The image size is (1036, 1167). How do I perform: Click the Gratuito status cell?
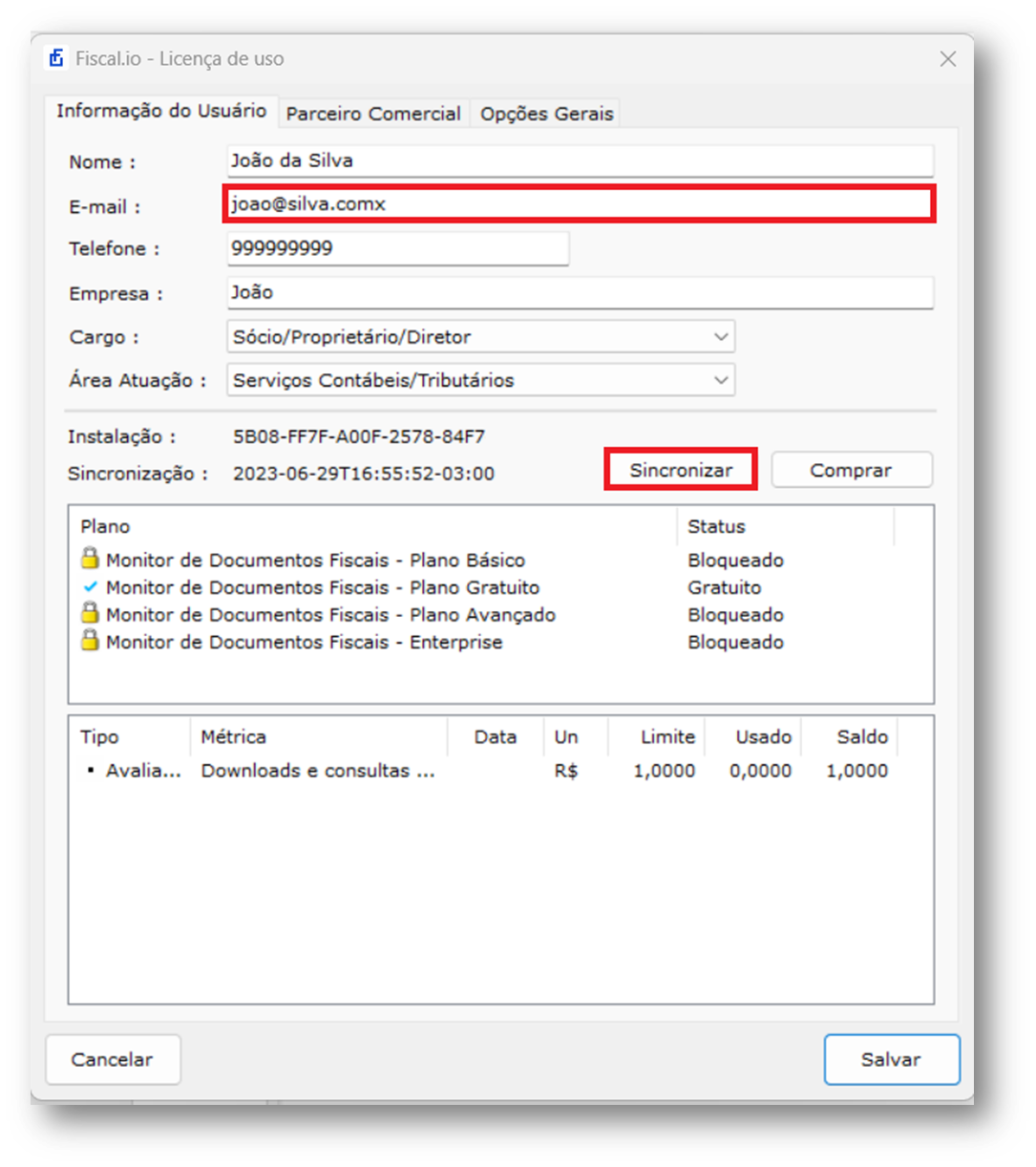724,587
